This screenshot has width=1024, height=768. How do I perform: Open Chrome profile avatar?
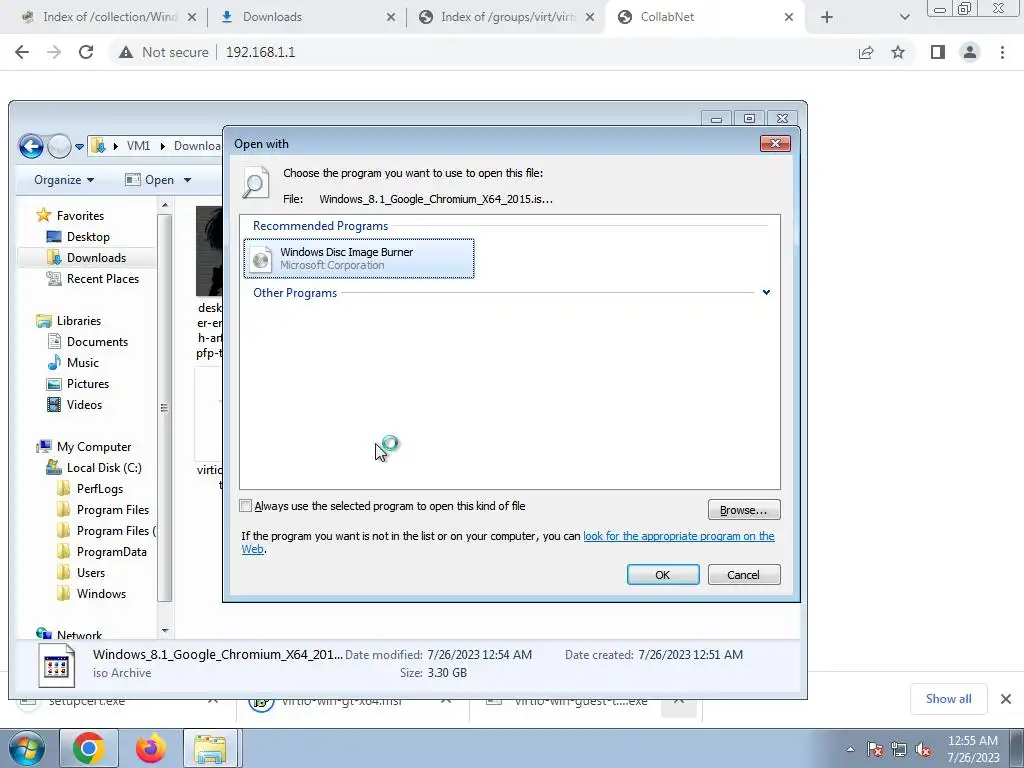click(970, 52)
